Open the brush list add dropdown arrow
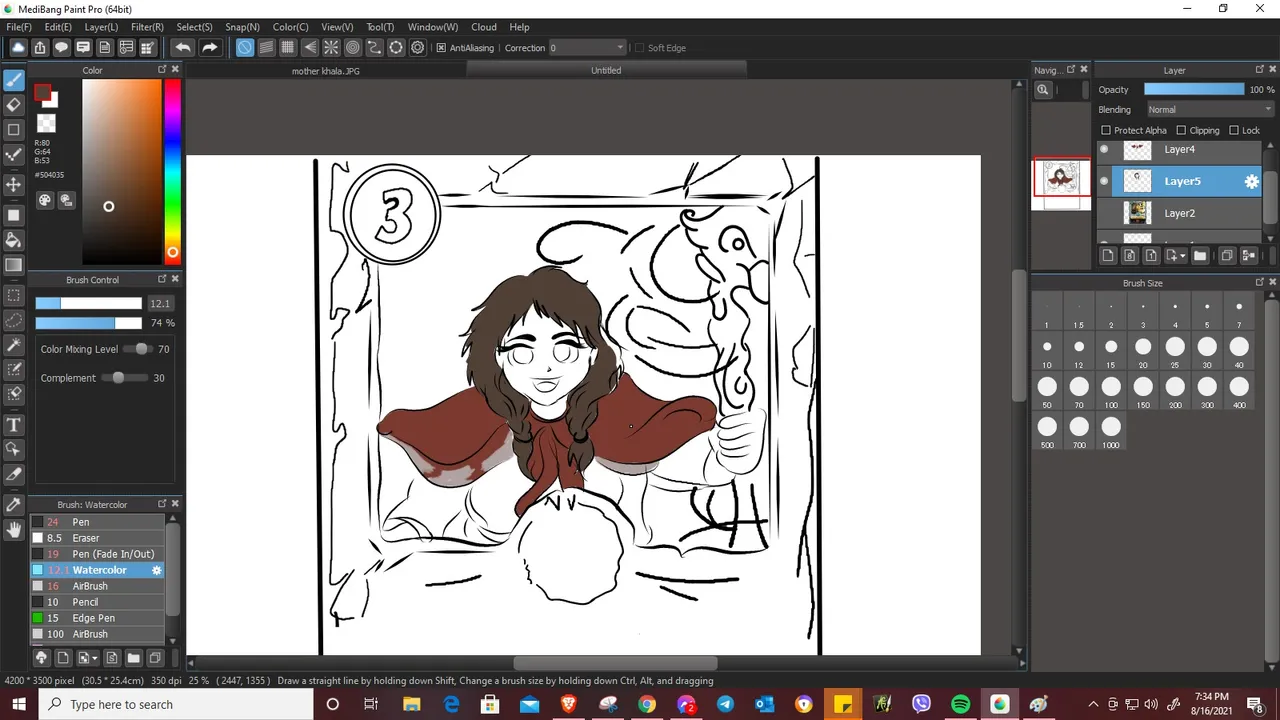1280x720 pixels. 94,658
